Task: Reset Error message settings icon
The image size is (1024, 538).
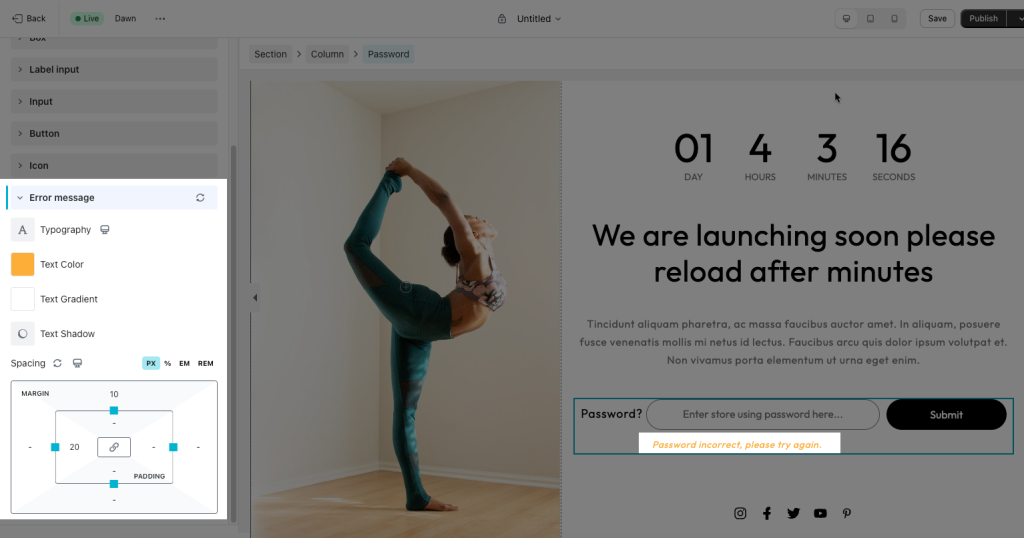Action: click(x=200, y=198)
